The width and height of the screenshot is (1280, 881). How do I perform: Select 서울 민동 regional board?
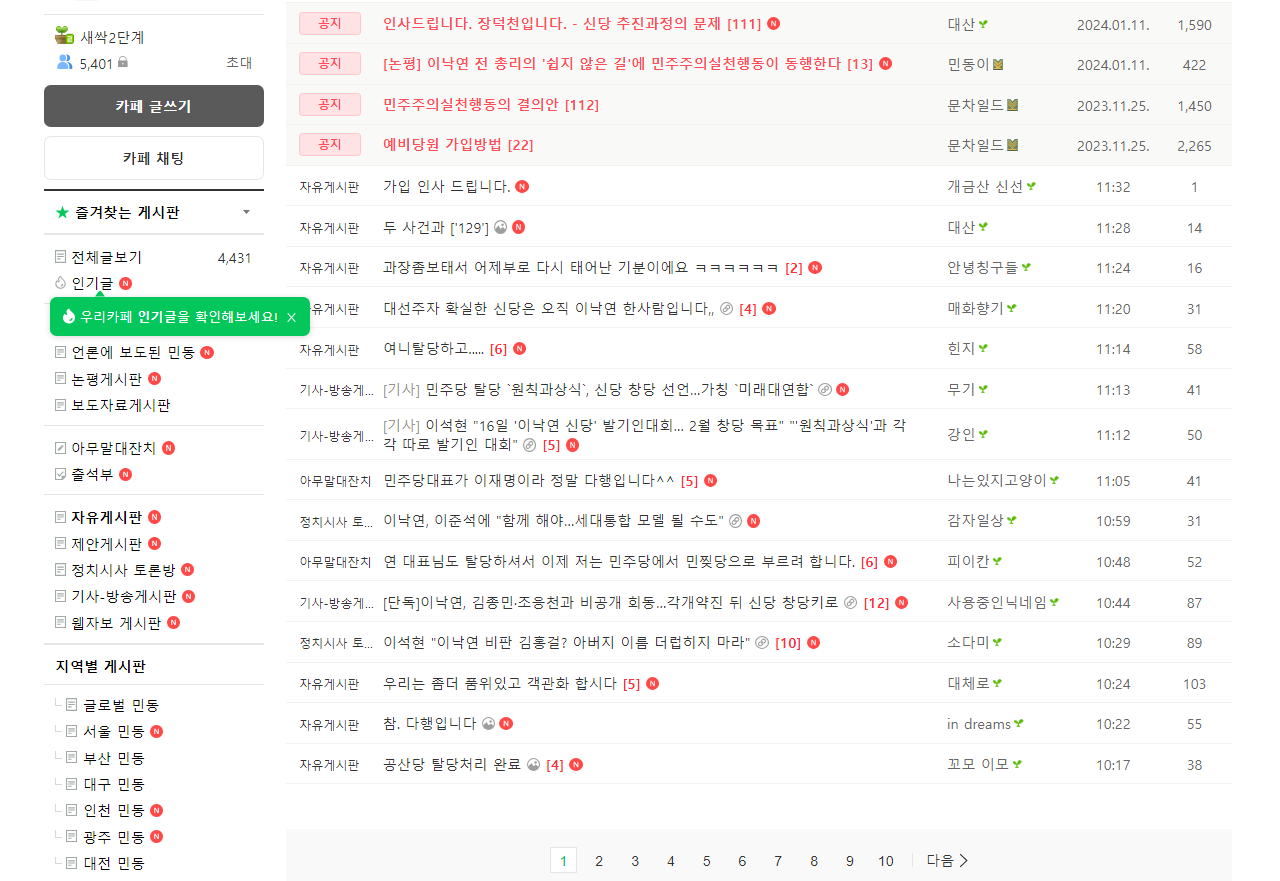[x=114, y=732]
